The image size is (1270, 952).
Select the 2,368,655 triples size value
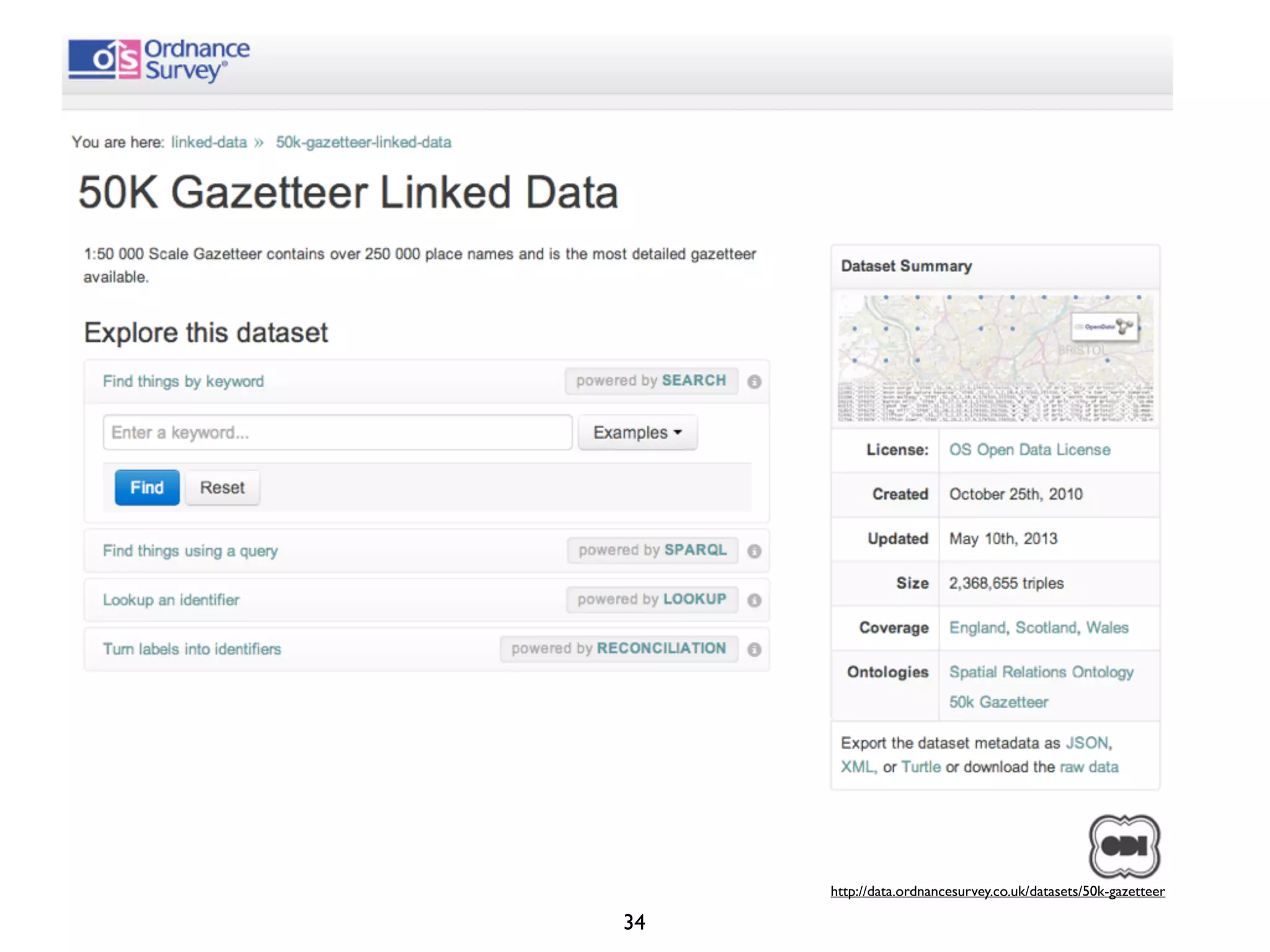click(1006, 583)
